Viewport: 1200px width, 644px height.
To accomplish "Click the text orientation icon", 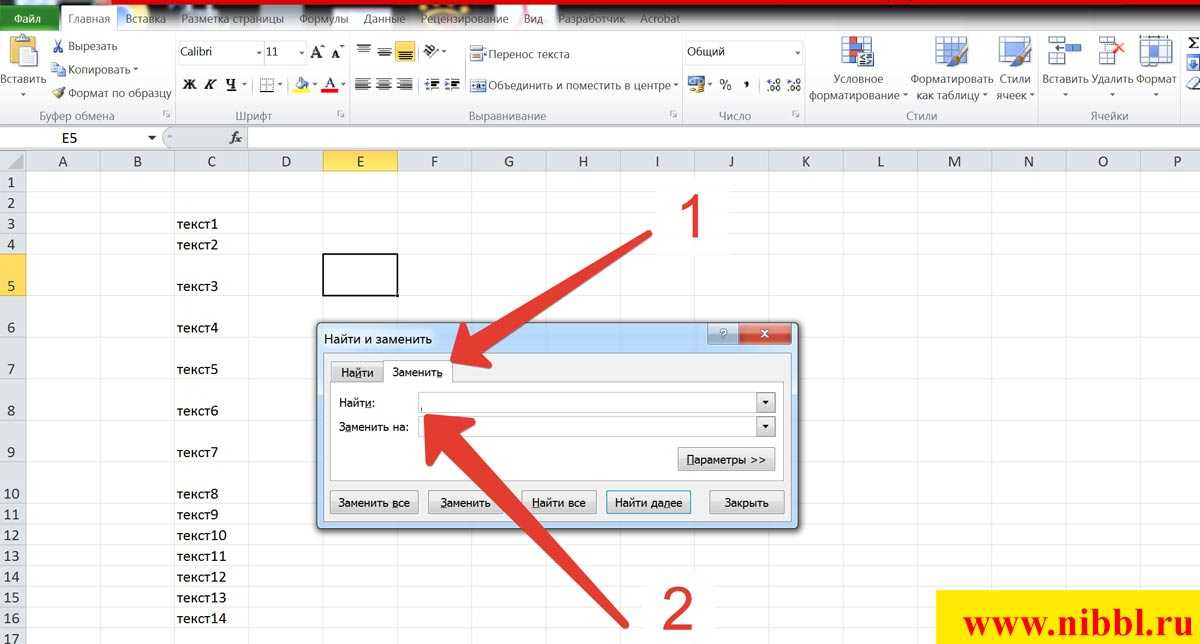I will point(431,52).
